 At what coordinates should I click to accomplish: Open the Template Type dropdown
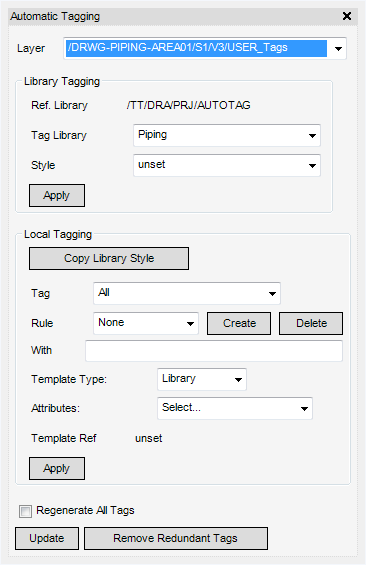click(202, 379)
